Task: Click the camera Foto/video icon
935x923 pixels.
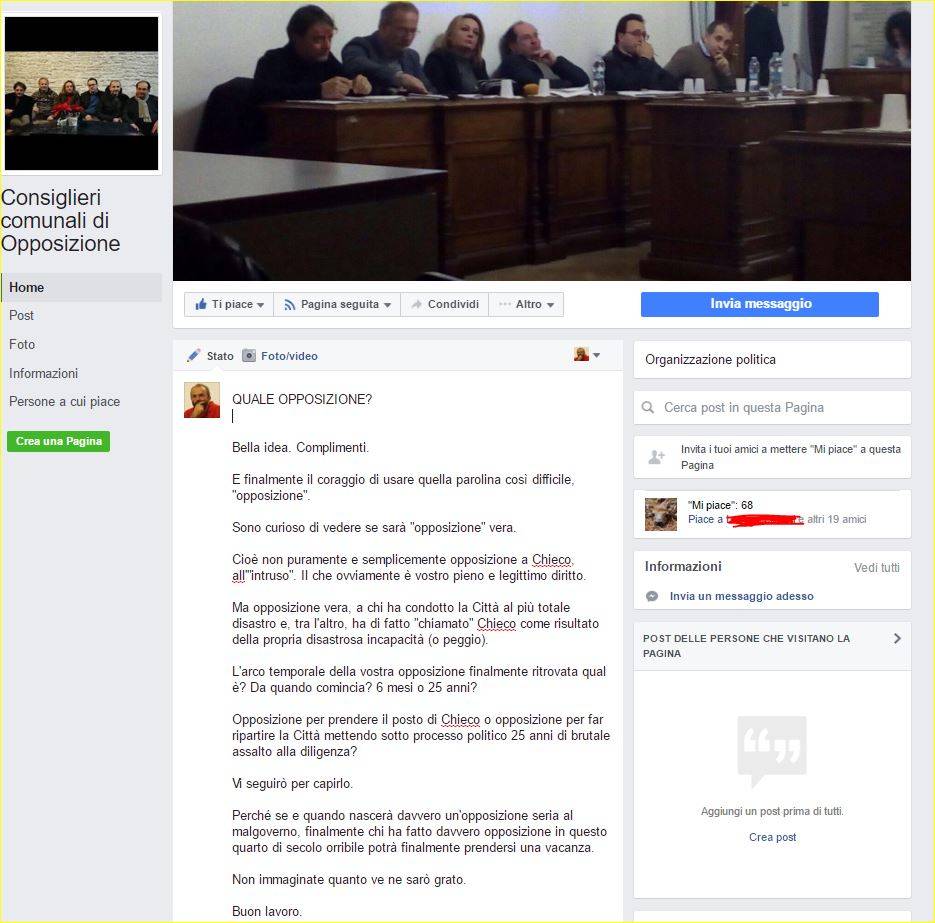Action: pyautogui.click(x=249, y=355)
